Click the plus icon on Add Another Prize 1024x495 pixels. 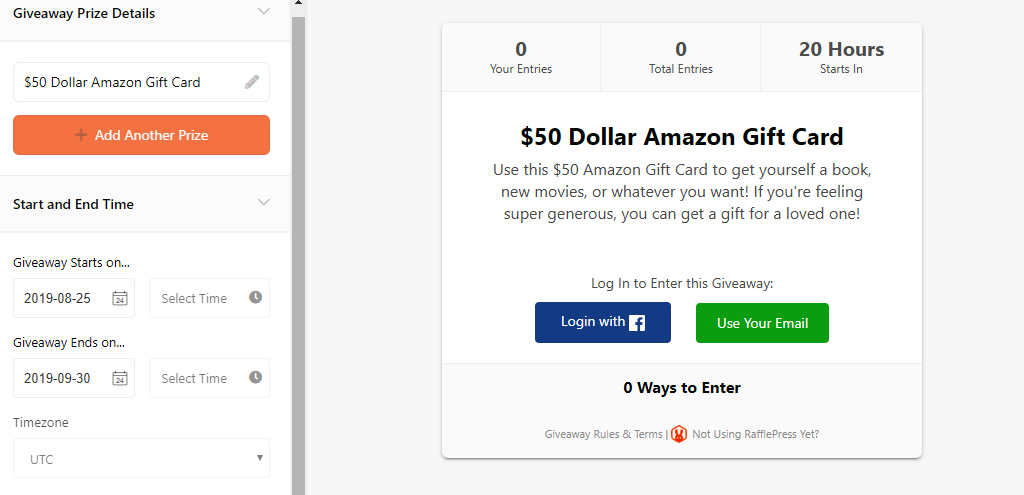click(x=81, y=135)
